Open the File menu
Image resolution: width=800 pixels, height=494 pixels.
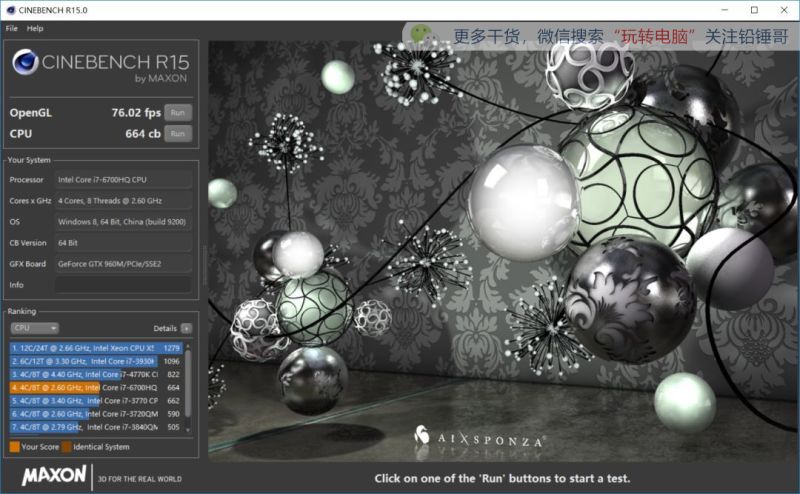[x=11, y=29]
